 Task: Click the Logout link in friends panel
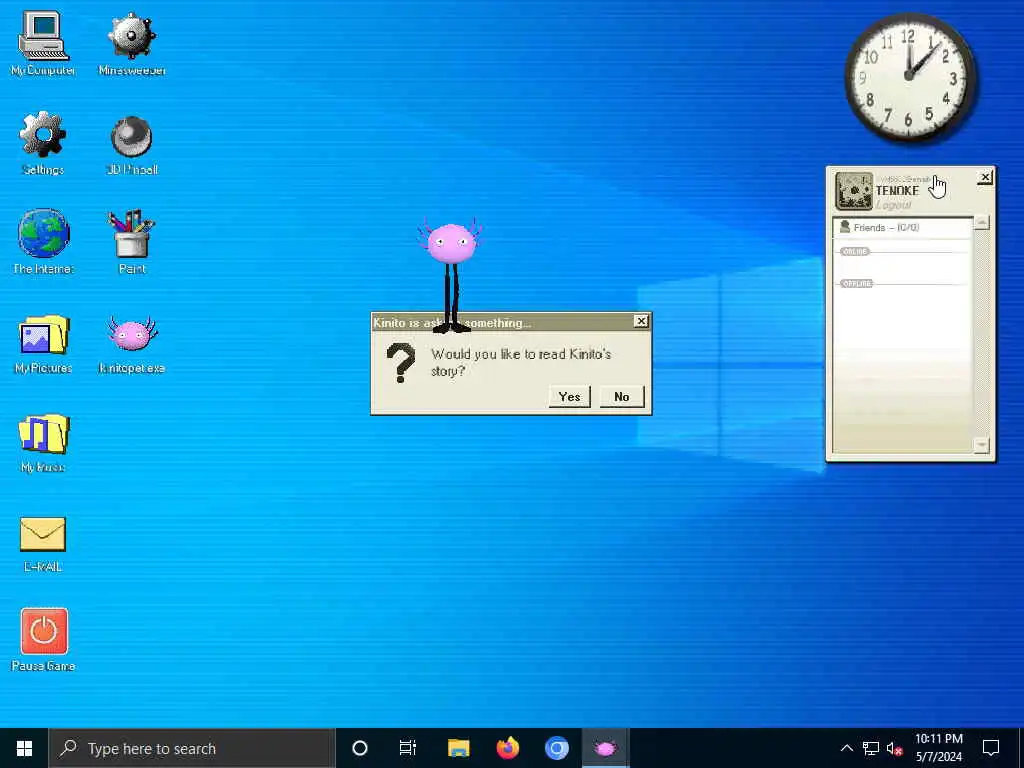pos(893,205)
